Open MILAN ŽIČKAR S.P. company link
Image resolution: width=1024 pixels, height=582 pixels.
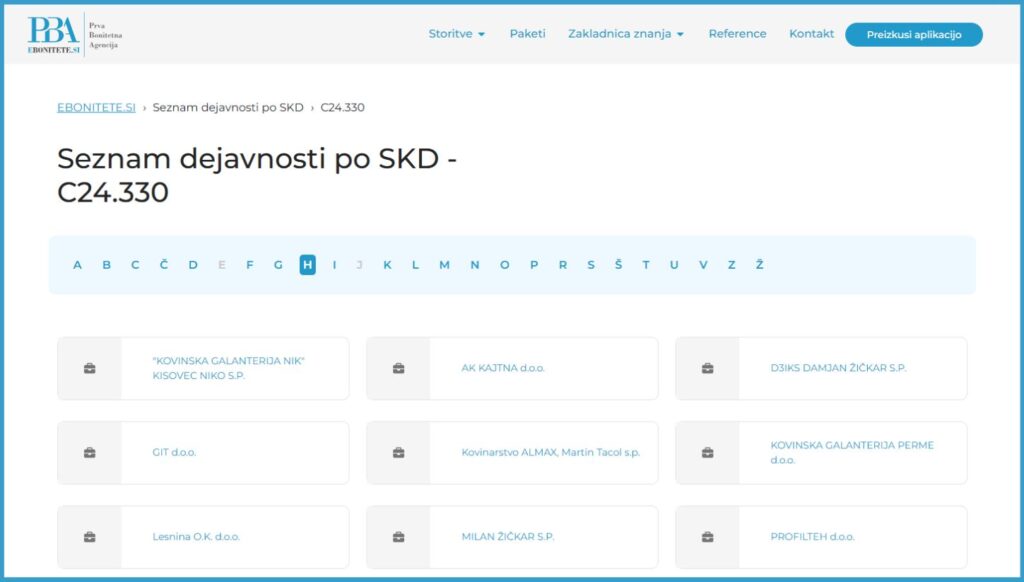click(507, 537)
